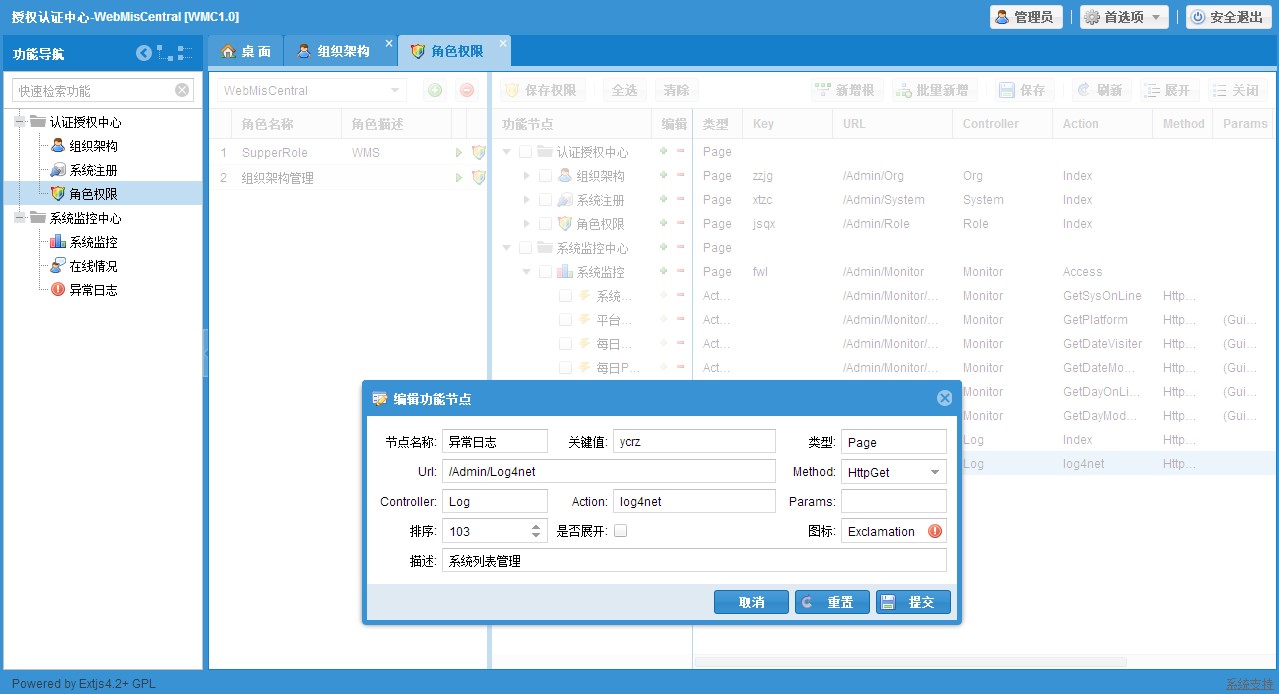Click the shield icon in 组织架构管理 row
Screen dimensions: 1279x694
(478, 177)
